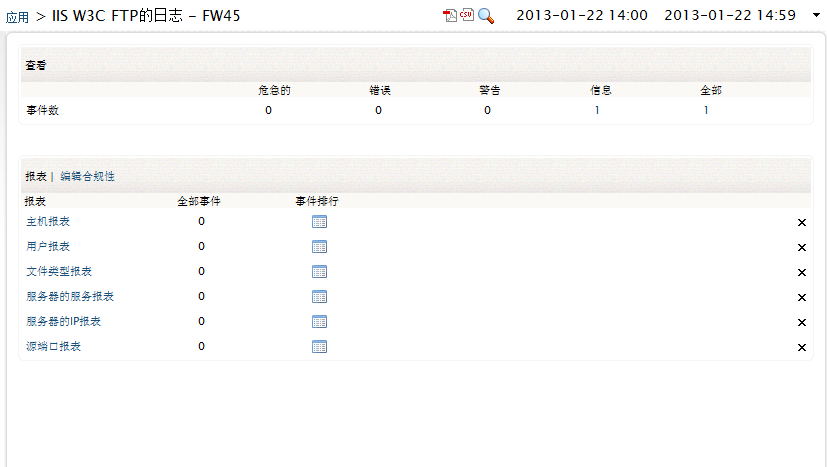The image size is (827, 467).
Task: Open the 用户报表 report
Action: coord(48,246)
